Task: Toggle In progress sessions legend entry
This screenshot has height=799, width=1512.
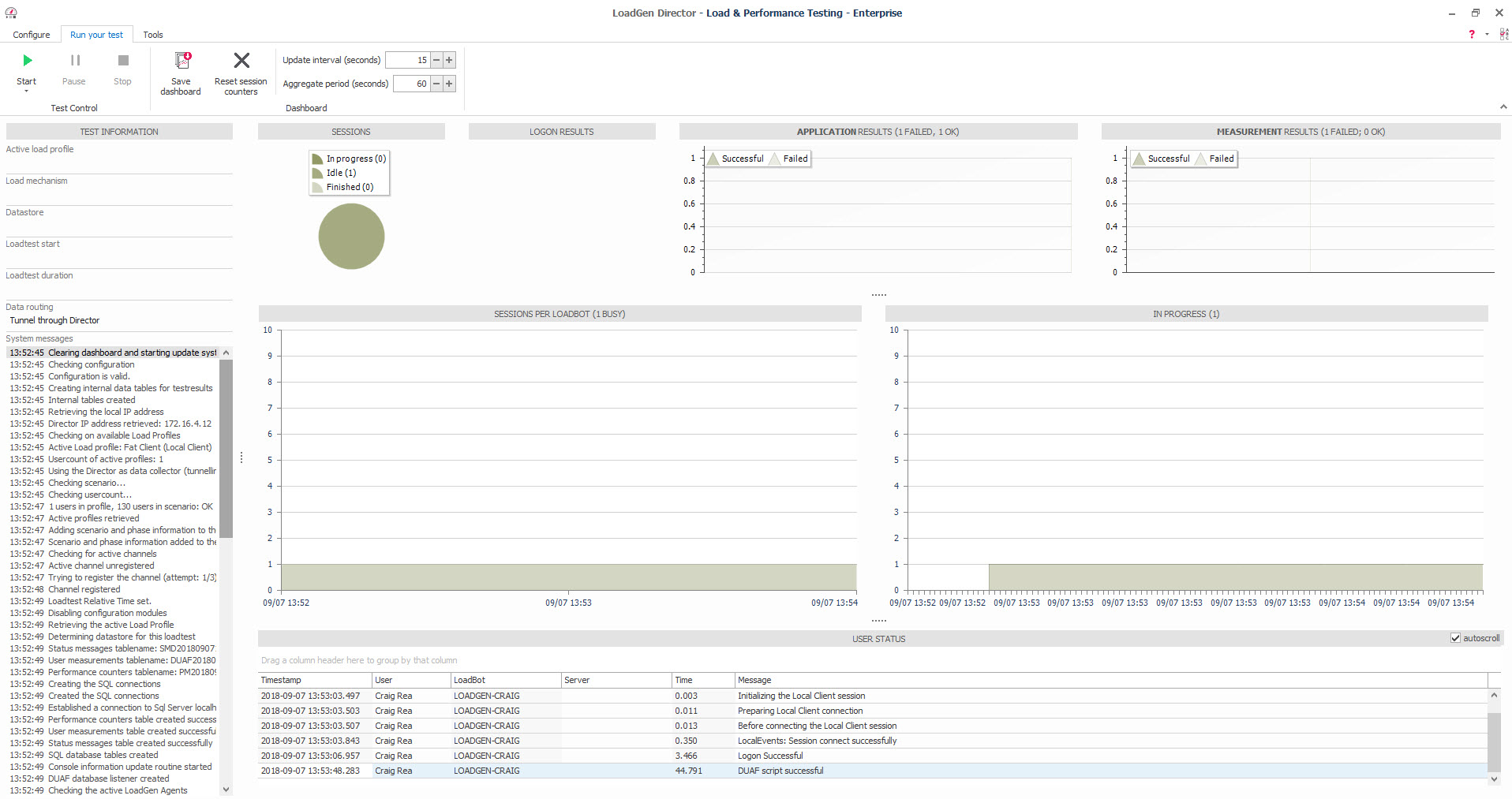Action: [350, 159]
